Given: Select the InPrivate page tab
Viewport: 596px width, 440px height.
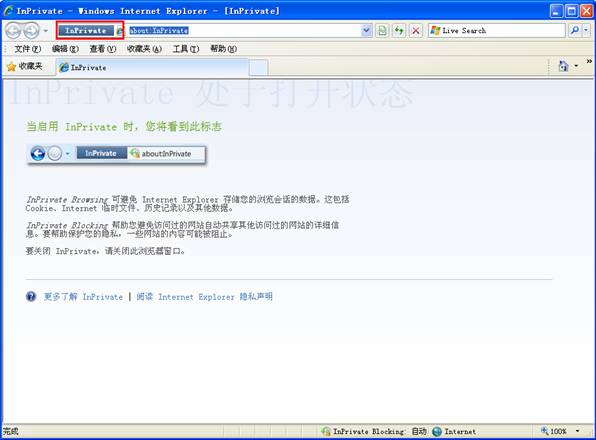Looking at the screenshot, I should (x=152, y=68).
